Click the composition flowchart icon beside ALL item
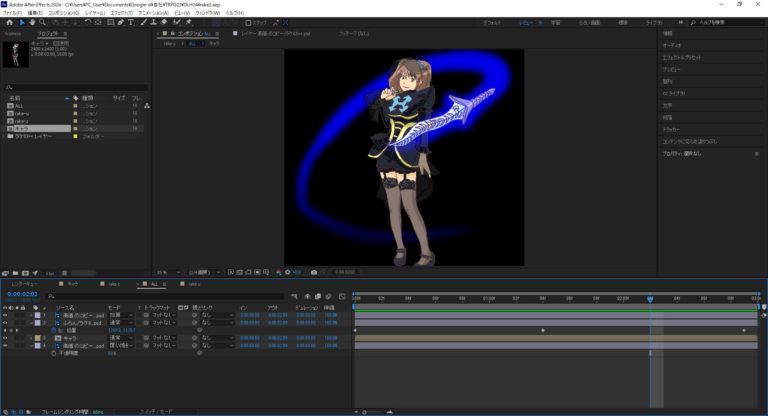The width and height of the screenshot is (768, 416). pos(147,106)
